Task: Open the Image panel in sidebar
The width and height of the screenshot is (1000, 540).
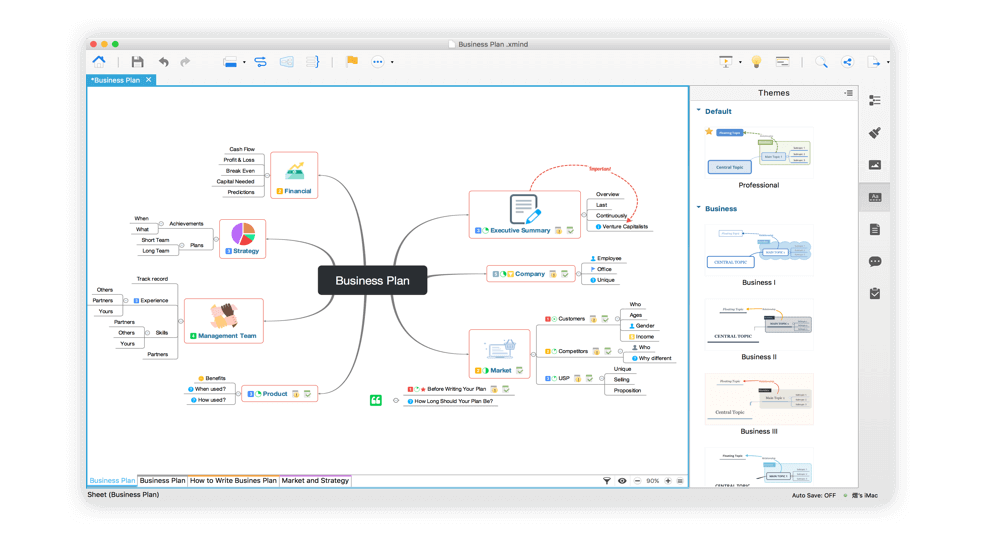Action: [x=875, y=164]
